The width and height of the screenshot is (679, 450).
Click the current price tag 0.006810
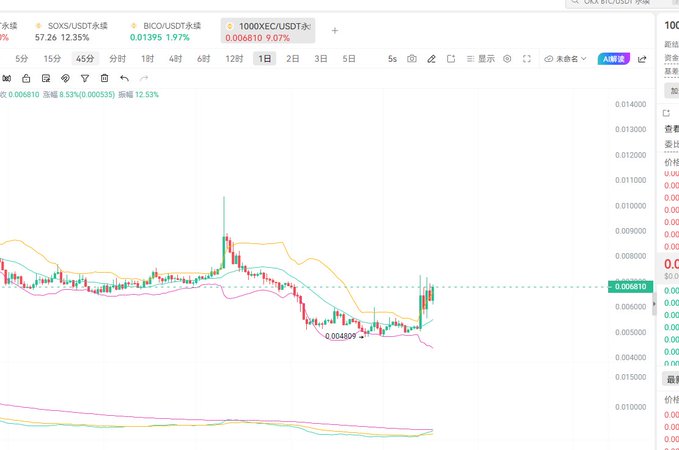(x=630, y=287)
